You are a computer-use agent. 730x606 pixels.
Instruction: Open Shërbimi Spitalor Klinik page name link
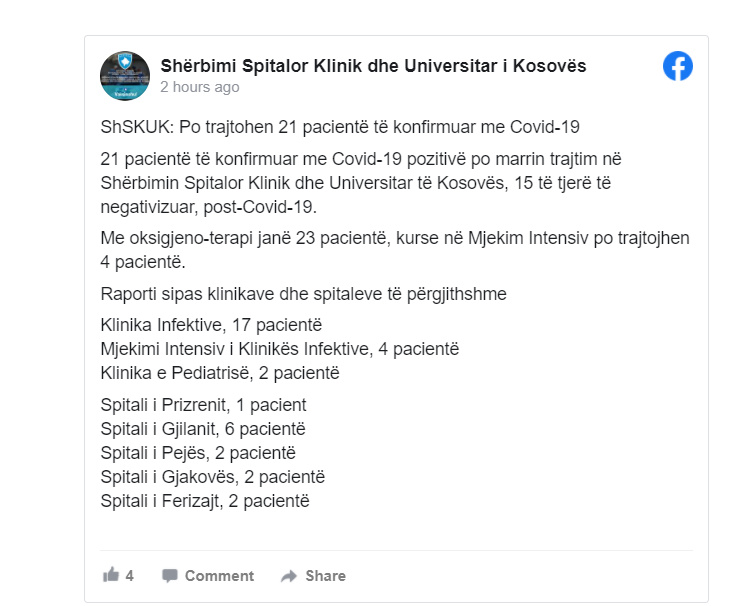coord(373,66)
